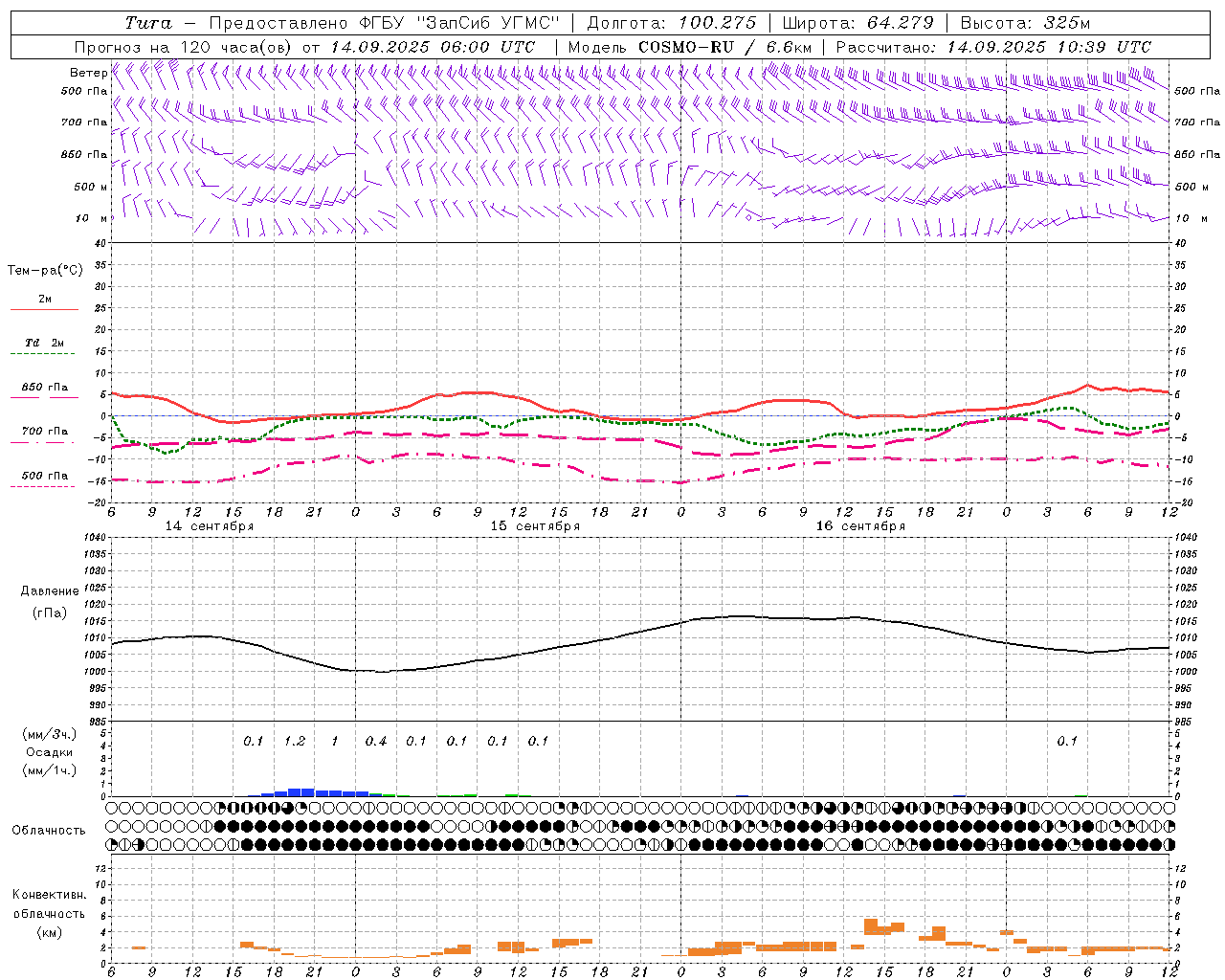Image resolution: width=1225 pixels, height=980 pixels.
Task: Click the "14 сентября" date label
Action: [x=210, y=526]
